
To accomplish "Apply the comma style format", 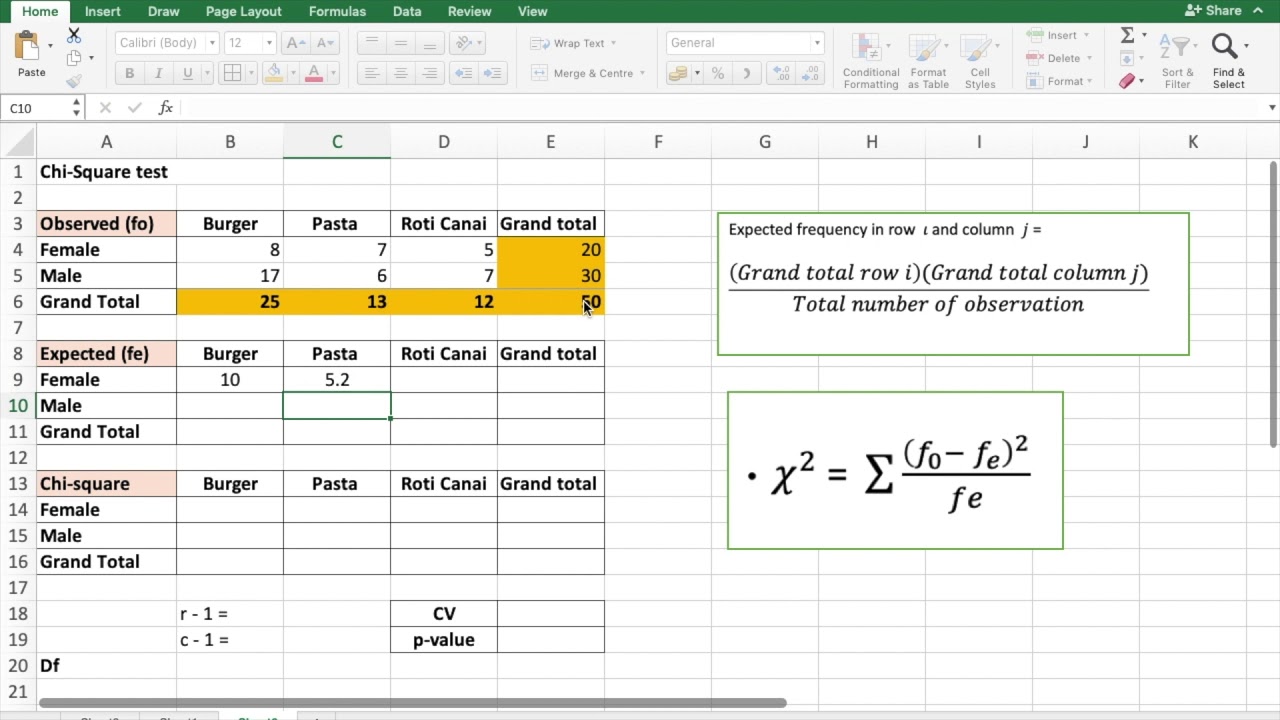I will point(747,73).
